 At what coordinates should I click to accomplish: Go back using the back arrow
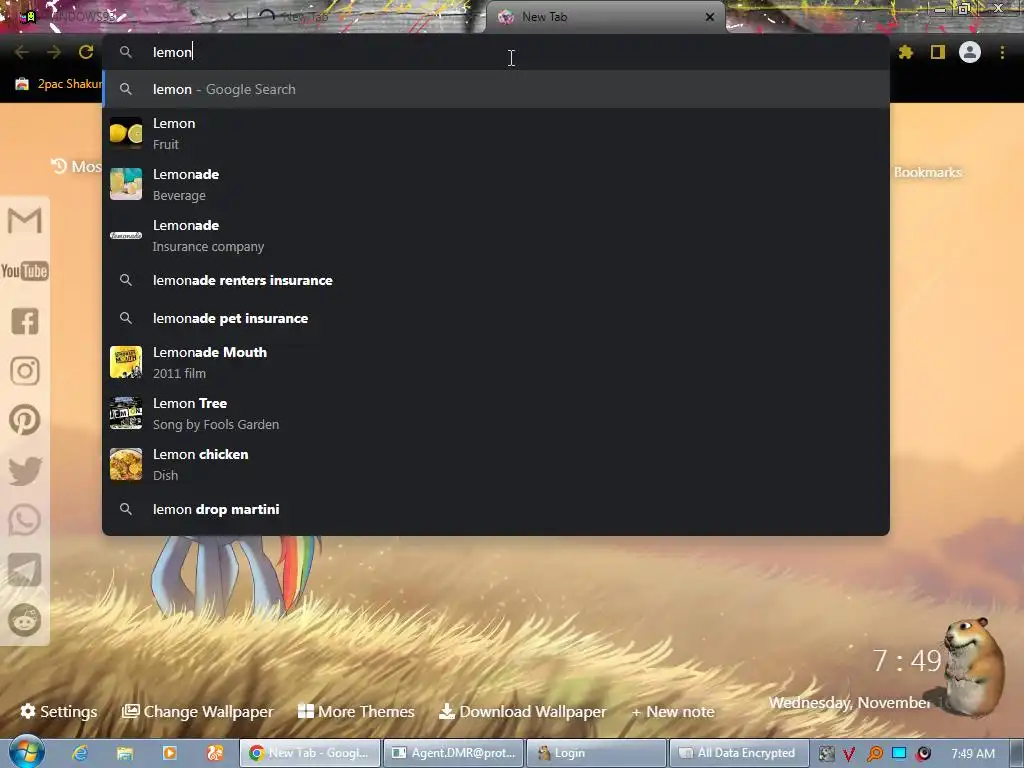click(x=21, y=52)
